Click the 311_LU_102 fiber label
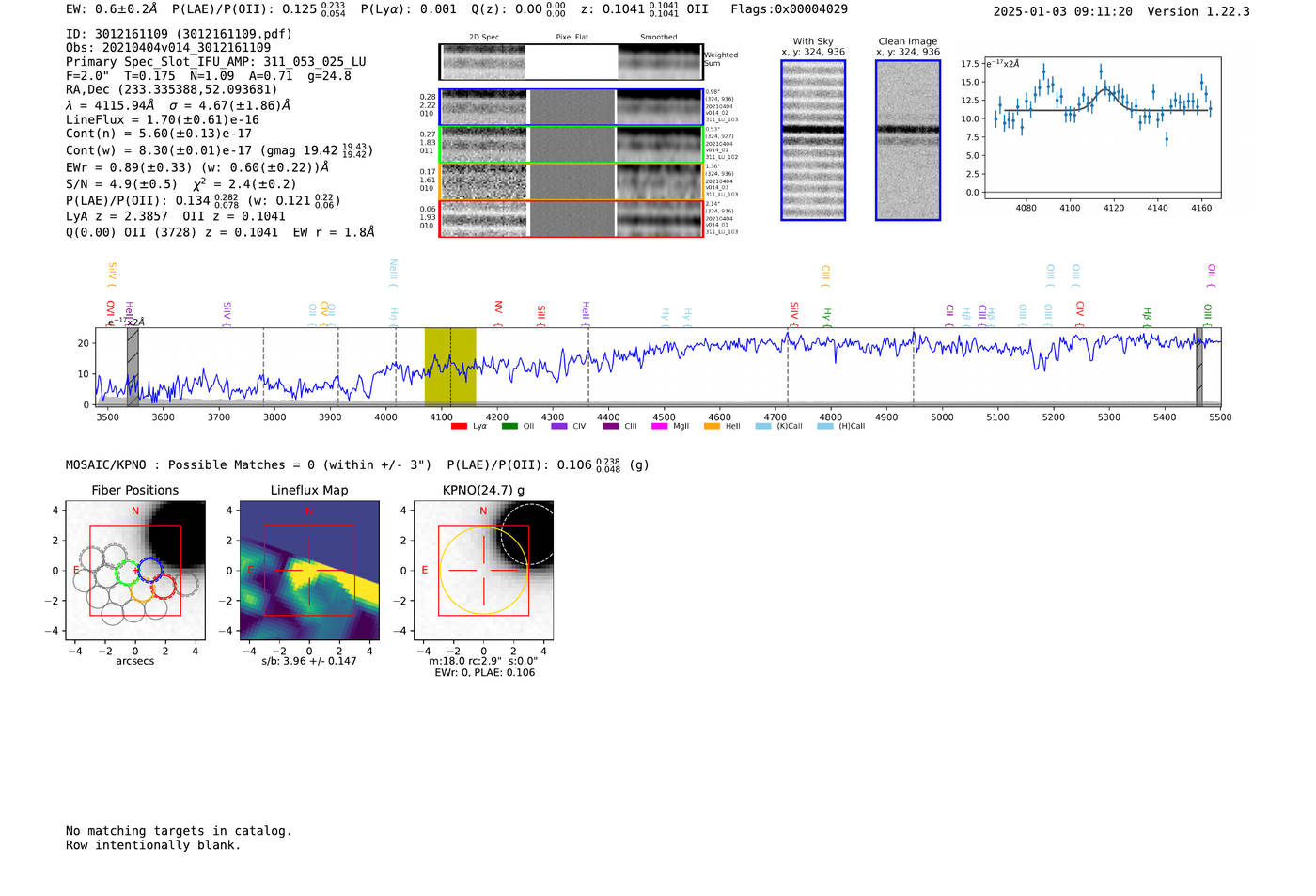 [x=721, y=157]
